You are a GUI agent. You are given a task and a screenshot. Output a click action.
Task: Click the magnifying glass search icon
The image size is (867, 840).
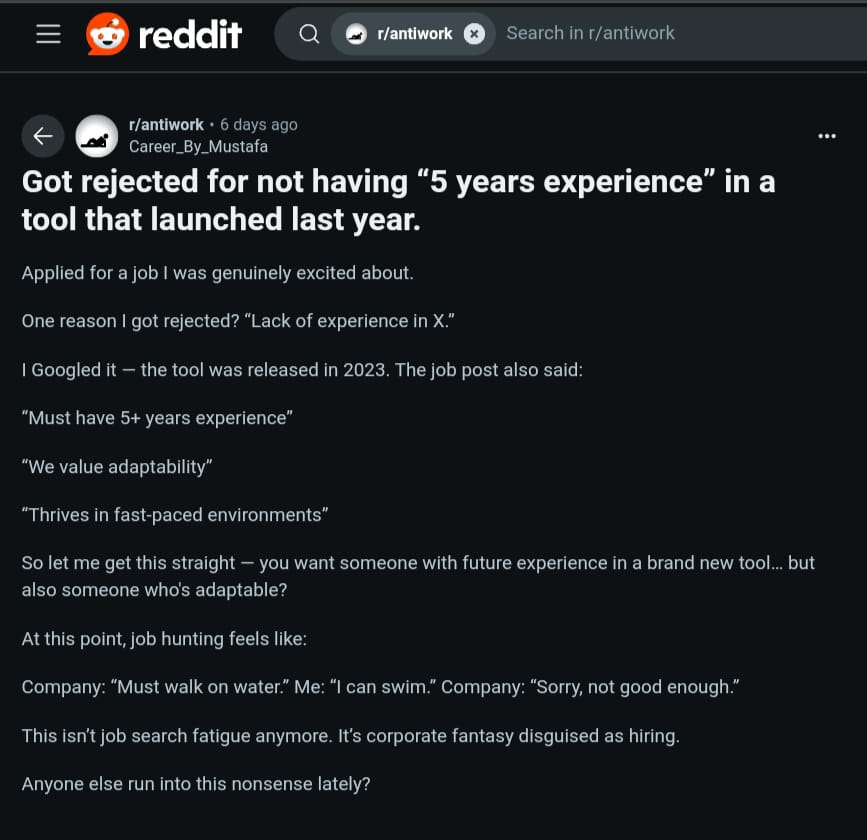click(309, 34)
